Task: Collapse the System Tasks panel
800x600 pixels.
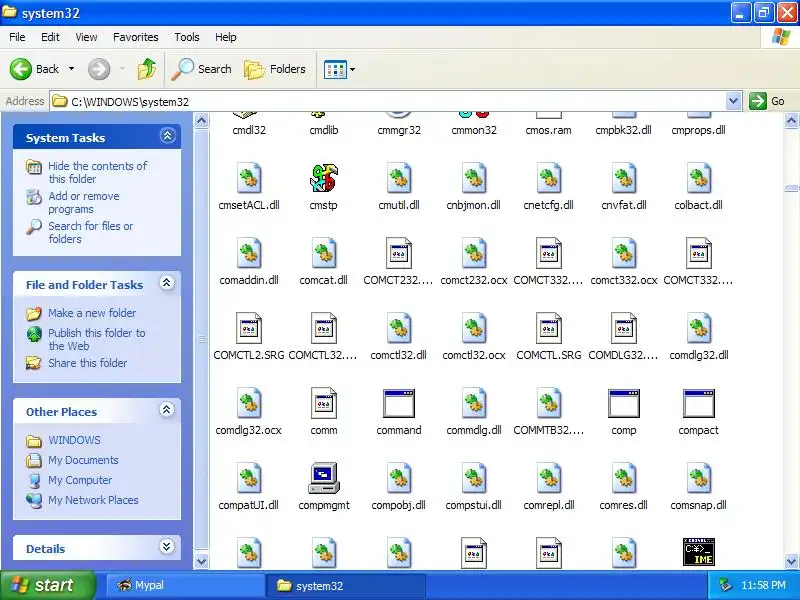Action: click(167, 136)
